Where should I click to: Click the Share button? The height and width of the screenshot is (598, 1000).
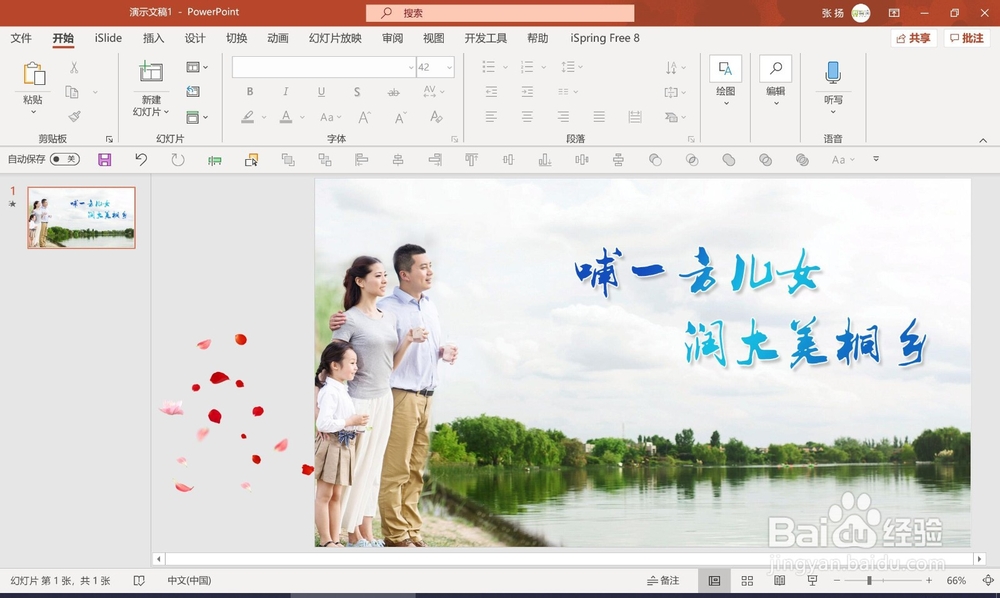coord(913,38)
